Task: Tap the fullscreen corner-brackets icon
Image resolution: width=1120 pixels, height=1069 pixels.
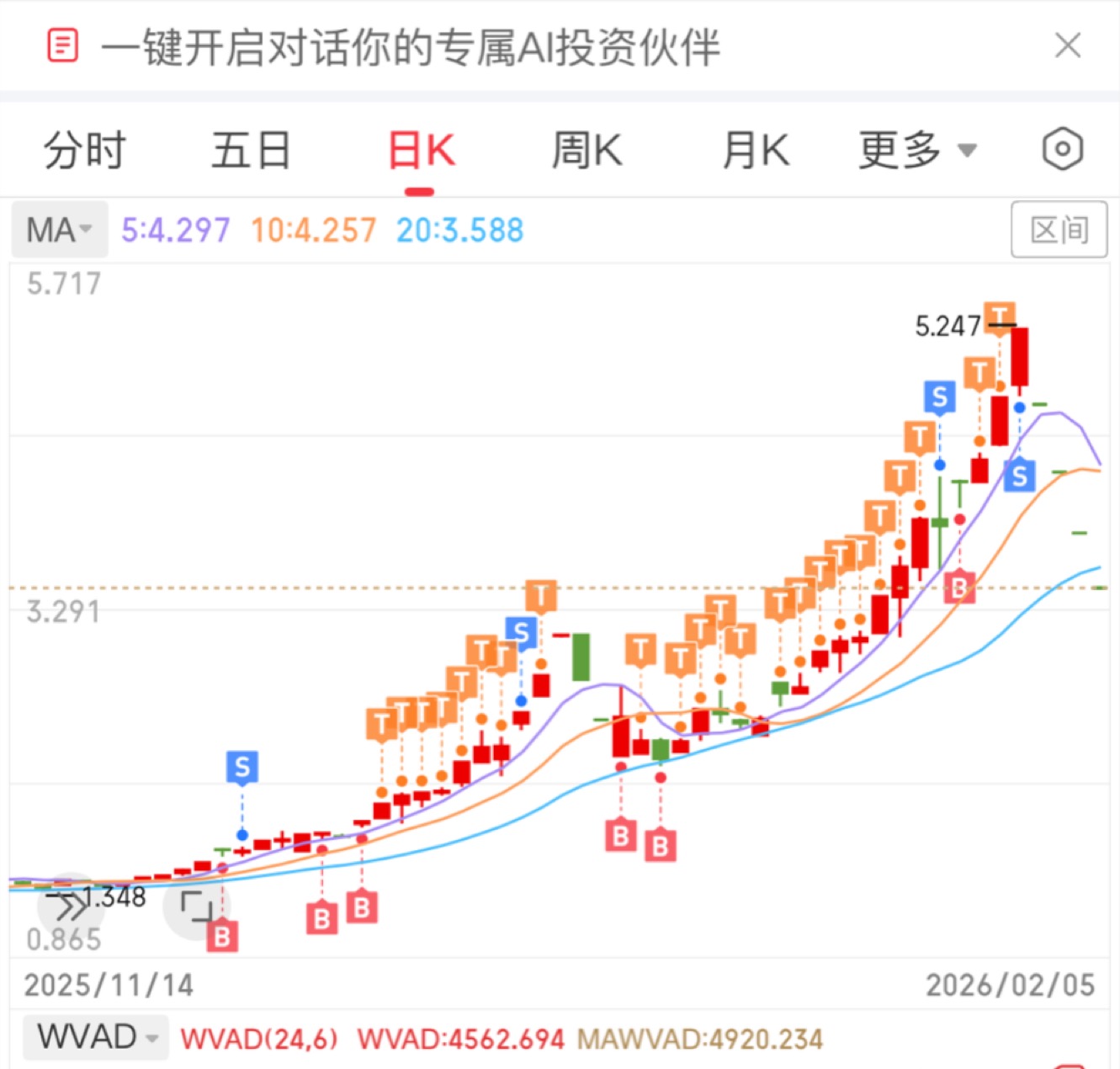Action: (197, 907)
